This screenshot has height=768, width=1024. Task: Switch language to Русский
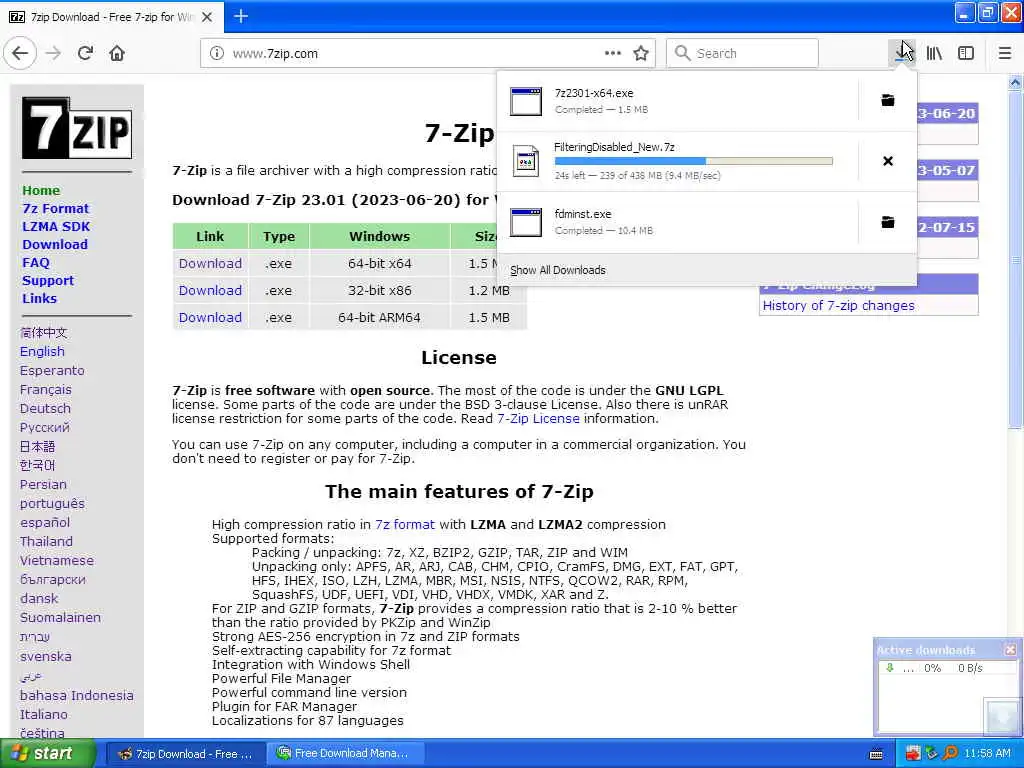coord(44,427)
